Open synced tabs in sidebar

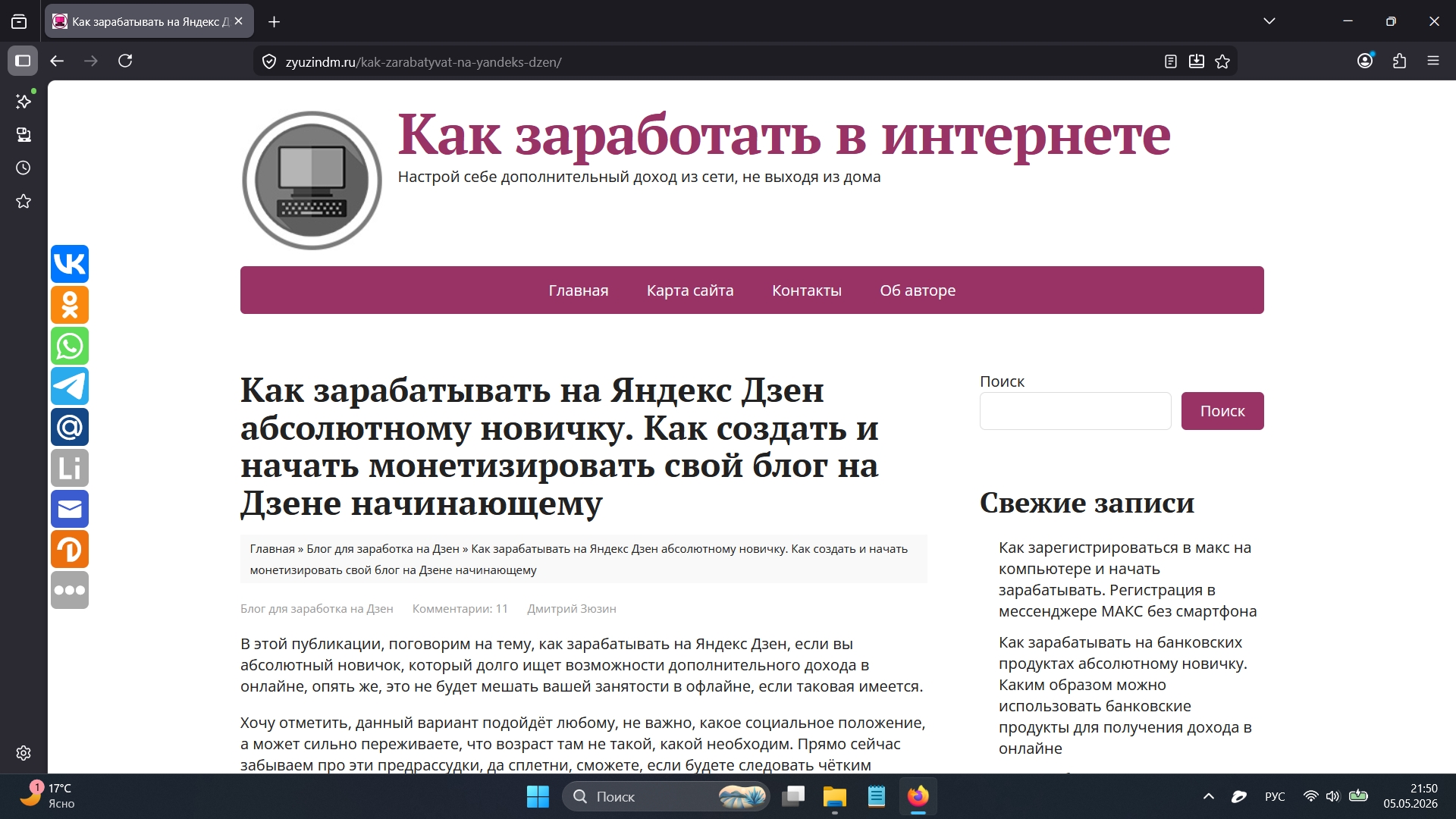[x=24, y=134]
